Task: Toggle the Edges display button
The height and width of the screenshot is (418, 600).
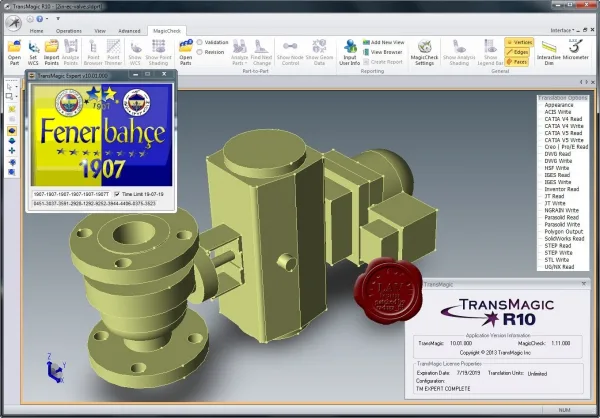Action: click(517, 52)
